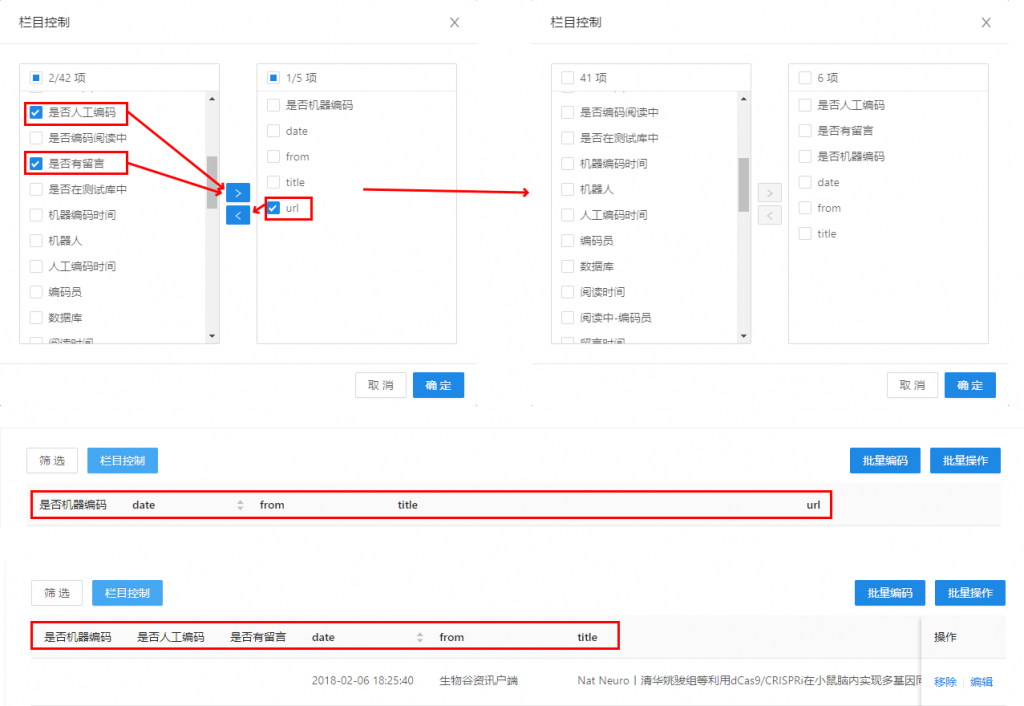The width and height of the screenshot is (1024, 706).
Task: Close the right 栏目控制 dialog
Action: 986,22
